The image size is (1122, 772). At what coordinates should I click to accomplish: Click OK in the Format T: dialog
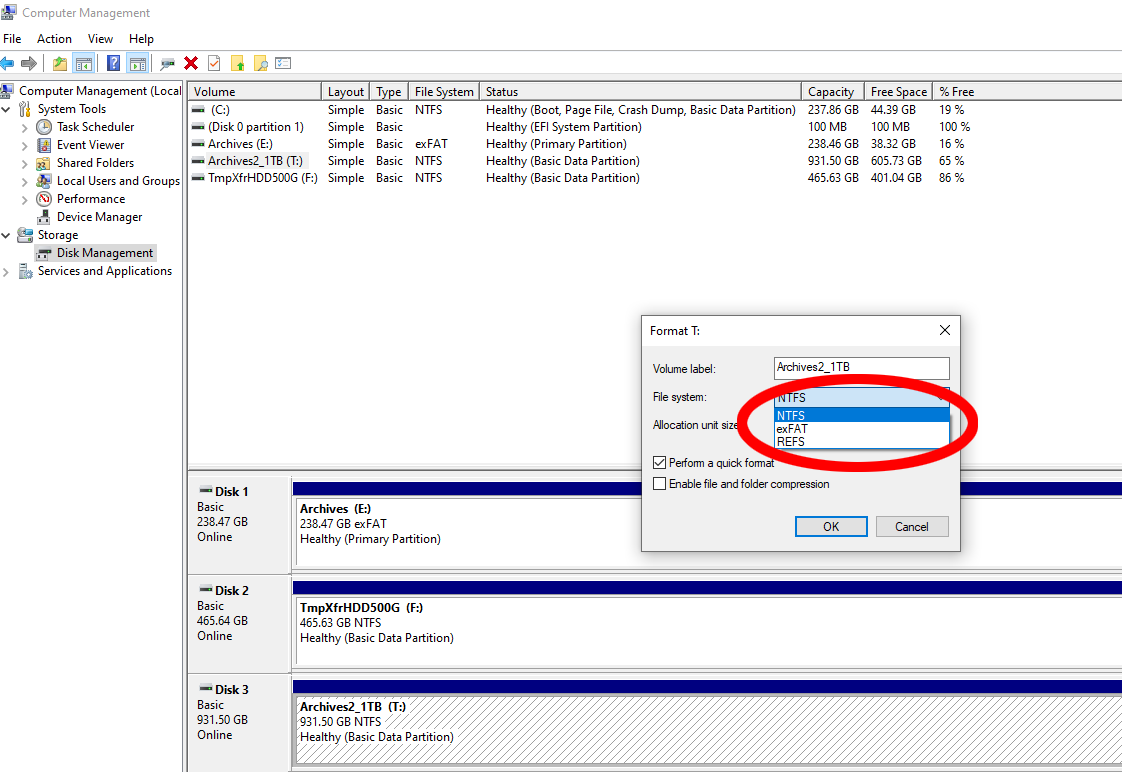(x=831, y=527)
